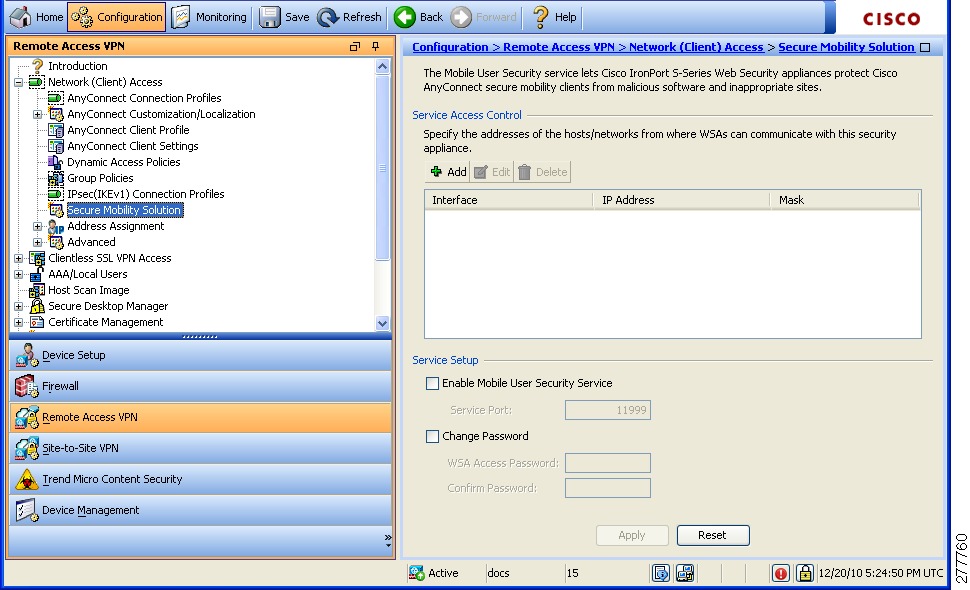
Task: Click the tree scrollbar down arrow
Action: tap(382, 323)
